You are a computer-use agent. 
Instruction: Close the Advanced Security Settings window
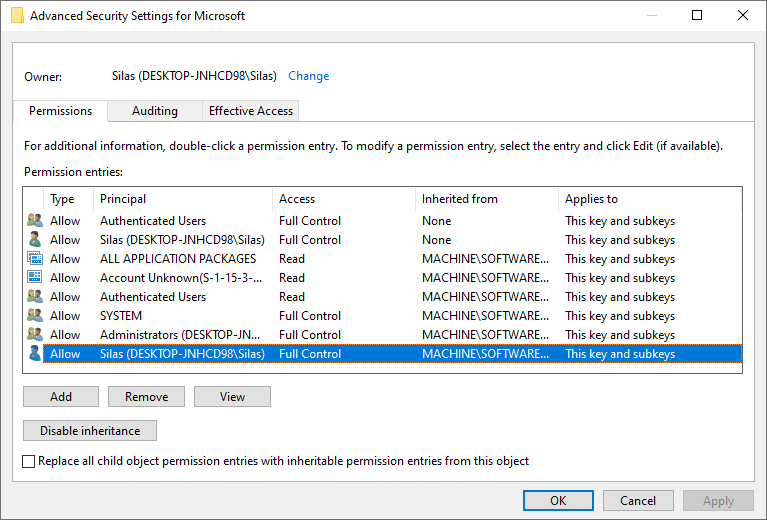pyautogui.click(x=743, y=15)
